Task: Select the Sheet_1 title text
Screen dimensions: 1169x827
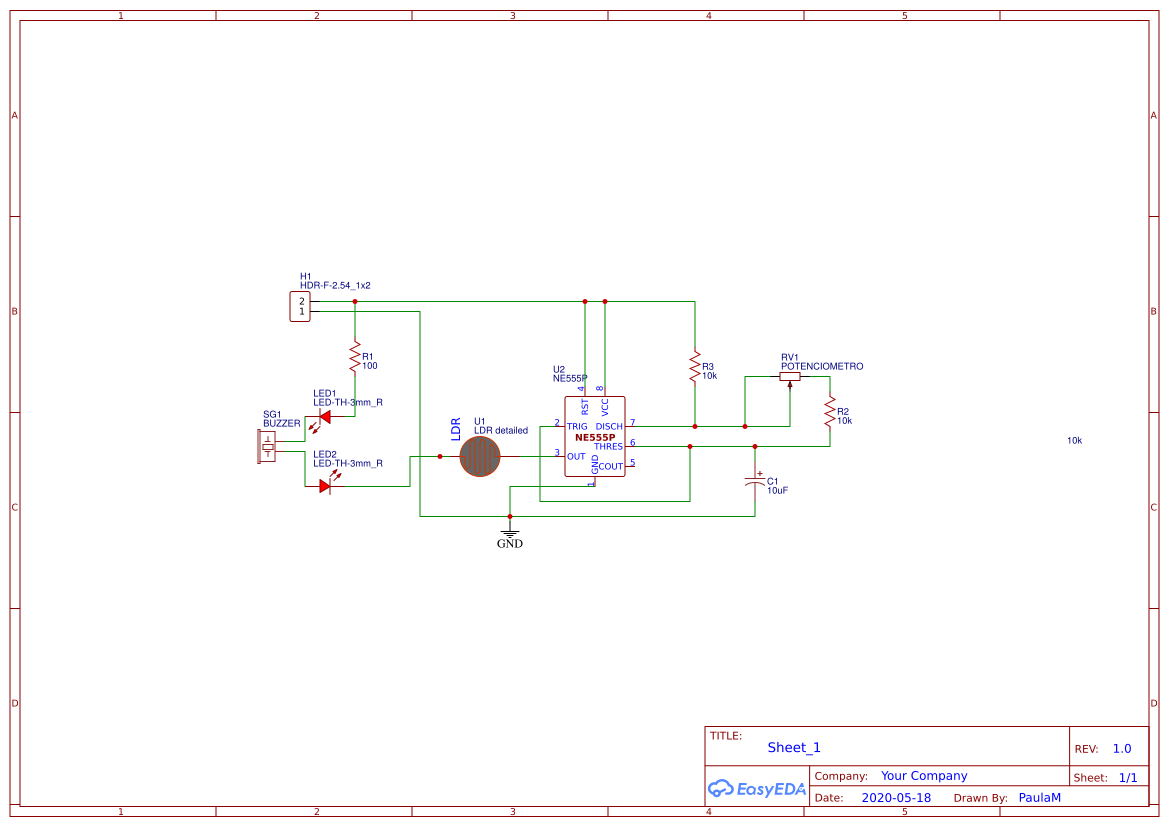Action: pos(793,747)
